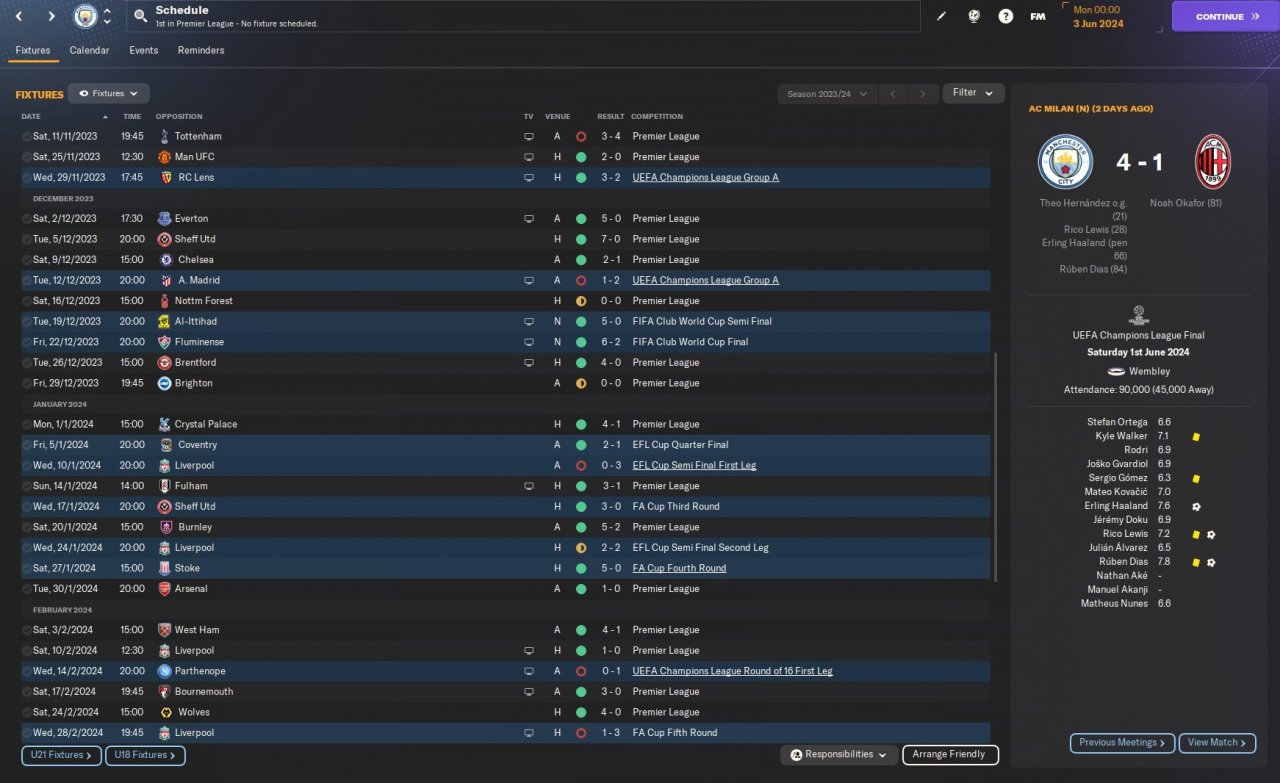Click the fixtures list vertical scrollbar
The height and width of the screenshot is (783, 1280).
tap(996, 466)
